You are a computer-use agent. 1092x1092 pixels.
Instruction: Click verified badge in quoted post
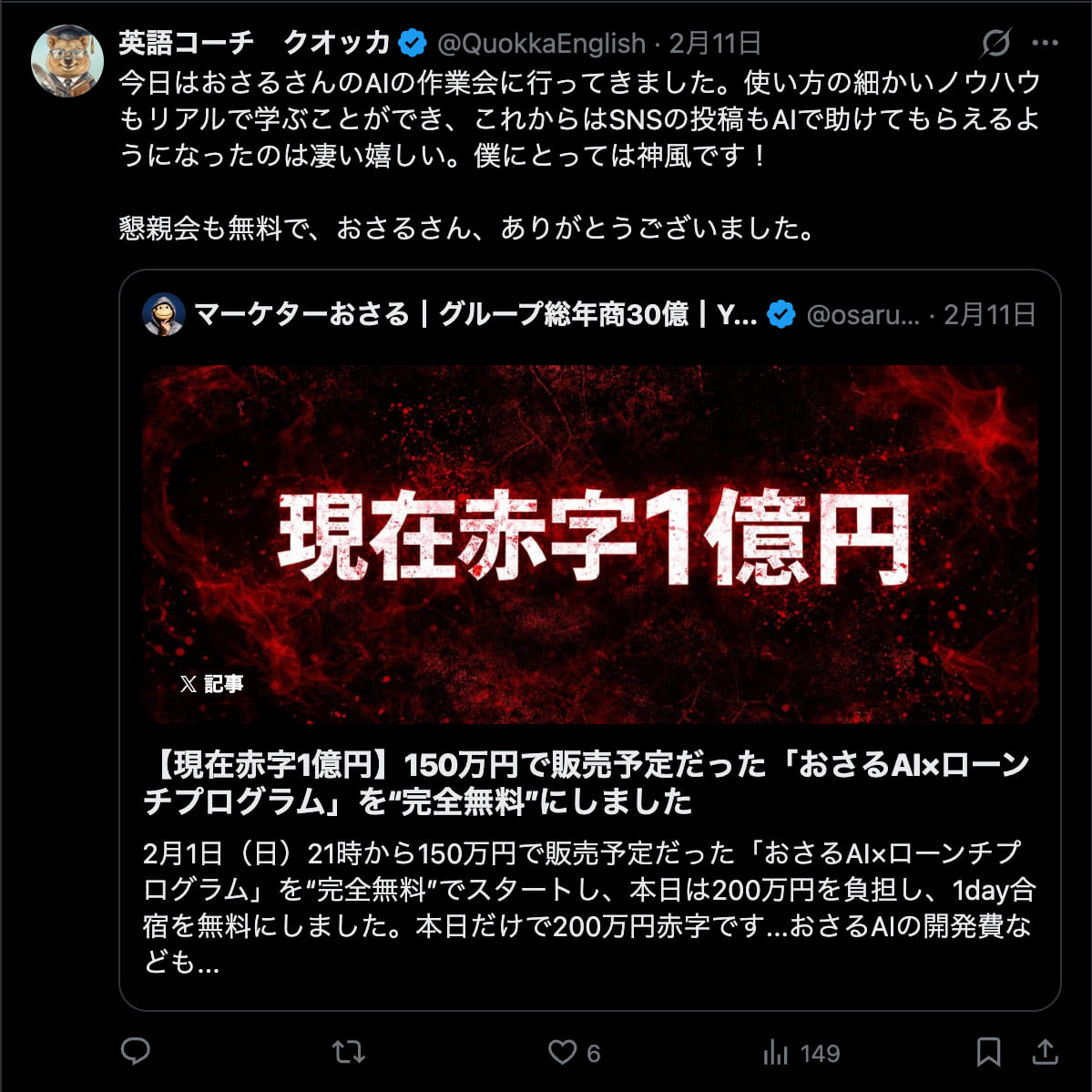coord(781,315)
